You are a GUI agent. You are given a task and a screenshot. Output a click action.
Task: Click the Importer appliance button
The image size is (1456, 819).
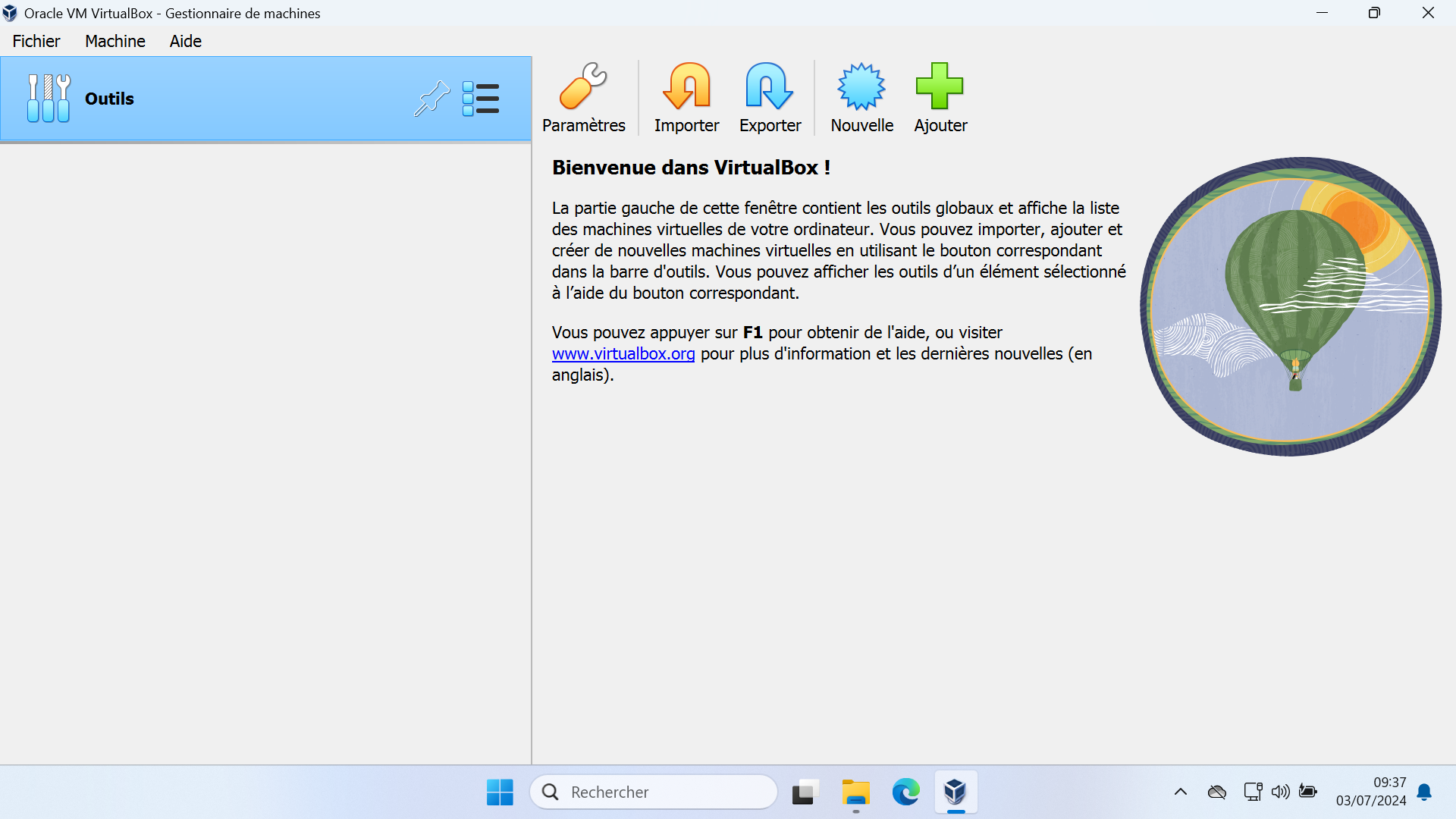coord(686,99)
